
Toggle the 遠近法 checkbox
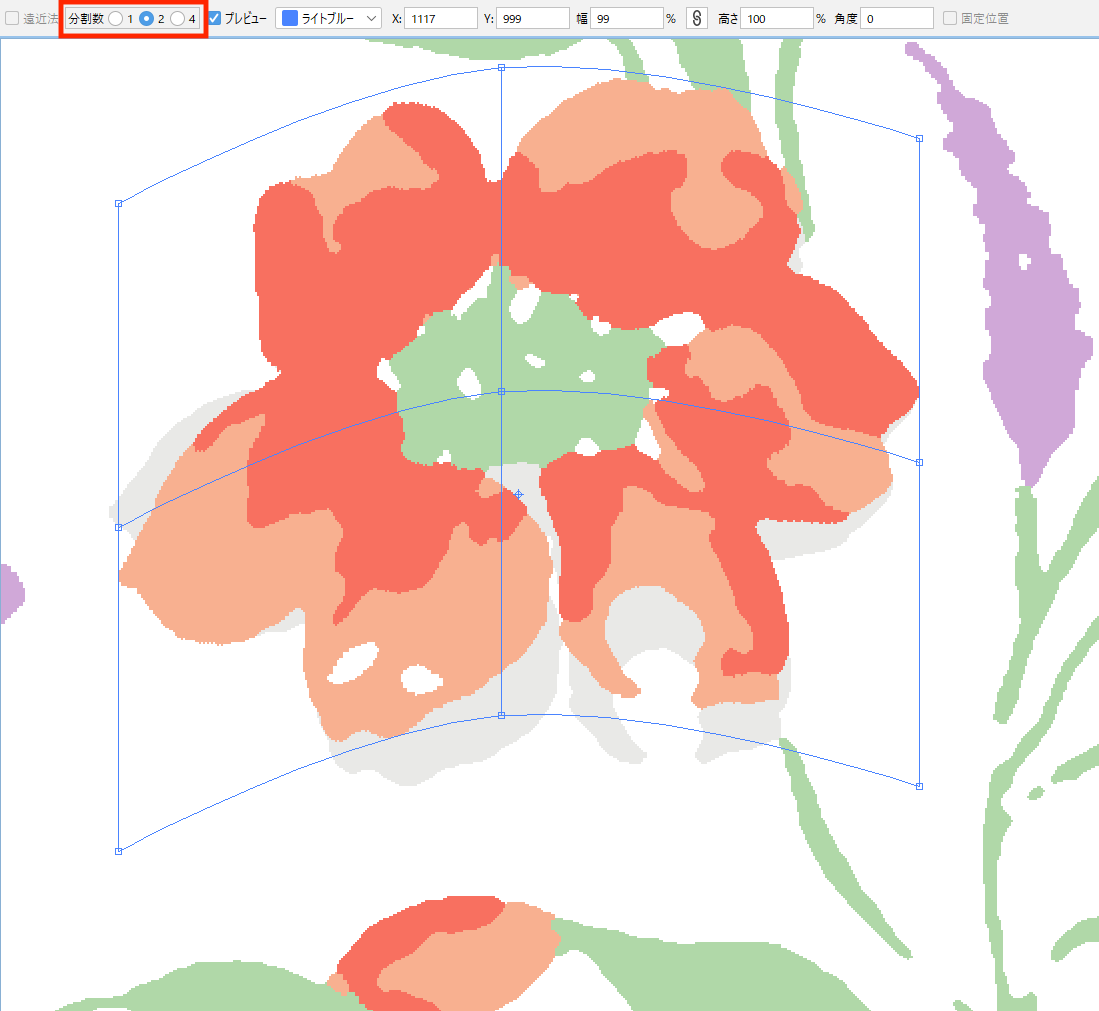[12, 18]
